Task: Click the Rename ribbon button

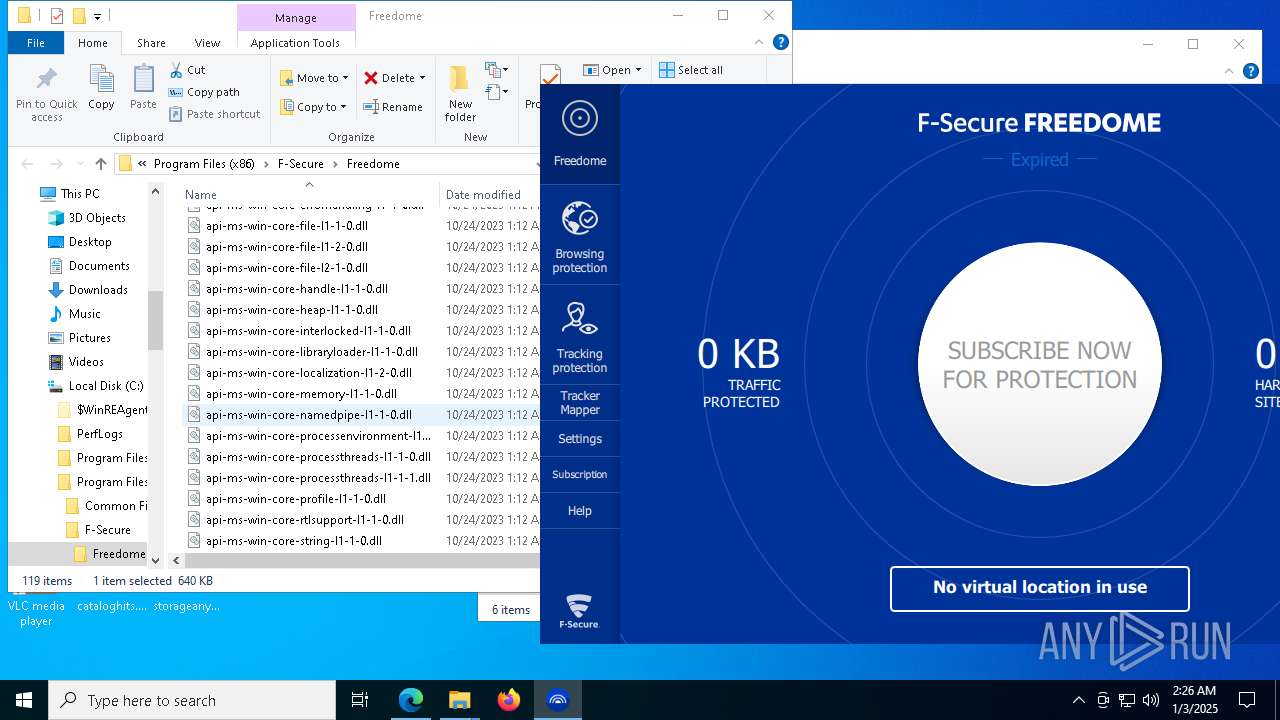Action: (393, 107)
